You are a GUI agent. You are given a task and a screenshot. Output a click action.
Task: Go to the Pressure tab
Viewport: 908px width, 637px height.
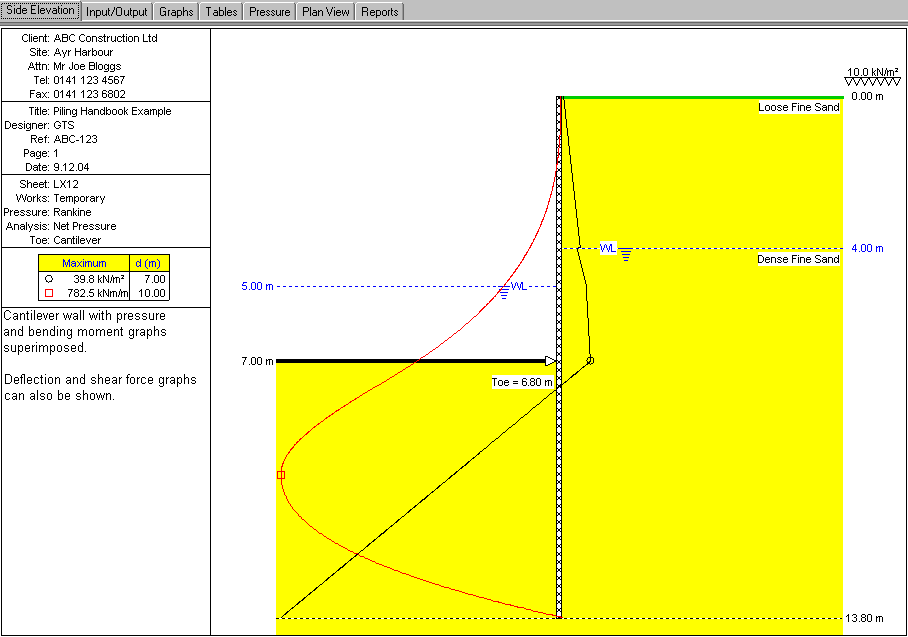point(270,12)
